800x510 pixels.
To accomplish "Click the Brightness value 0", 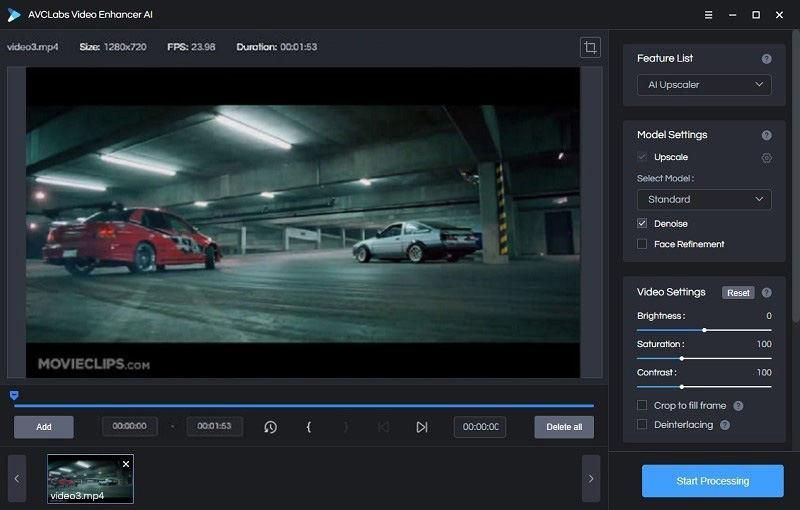I will pos(769,316).
